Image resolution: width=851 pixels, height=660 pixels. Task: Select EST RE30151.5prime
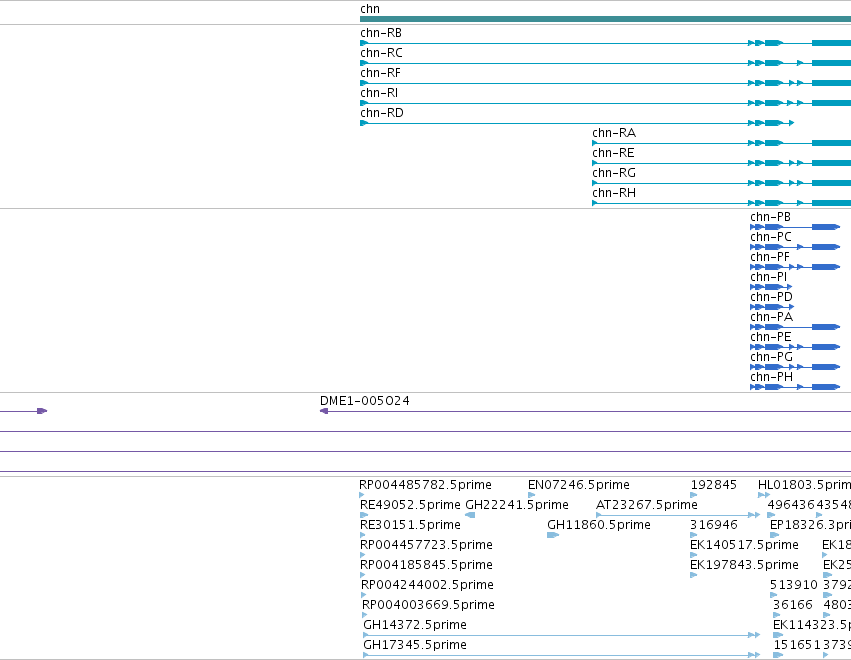click(410, 525)
